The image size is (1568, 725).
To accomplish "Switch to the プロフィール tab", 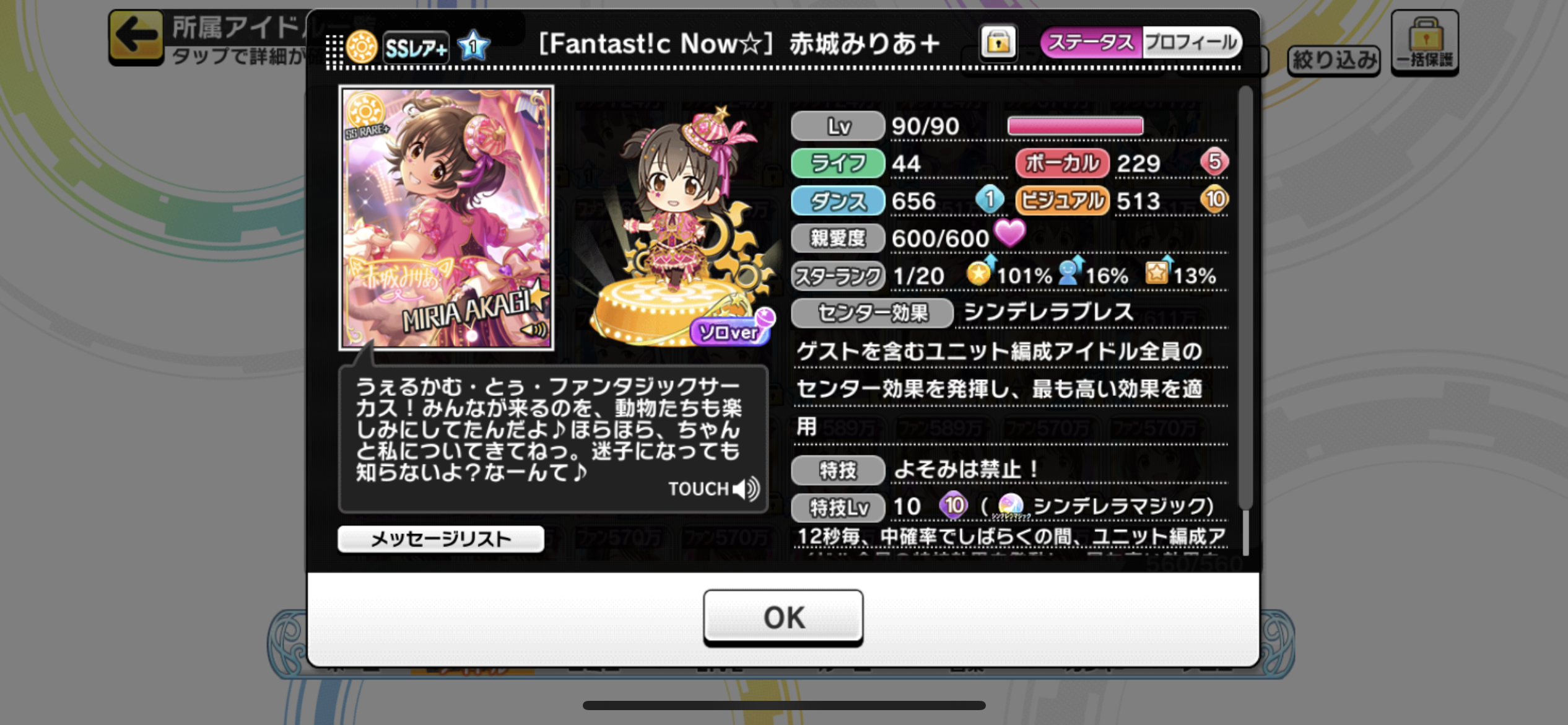I will 1191,43.
